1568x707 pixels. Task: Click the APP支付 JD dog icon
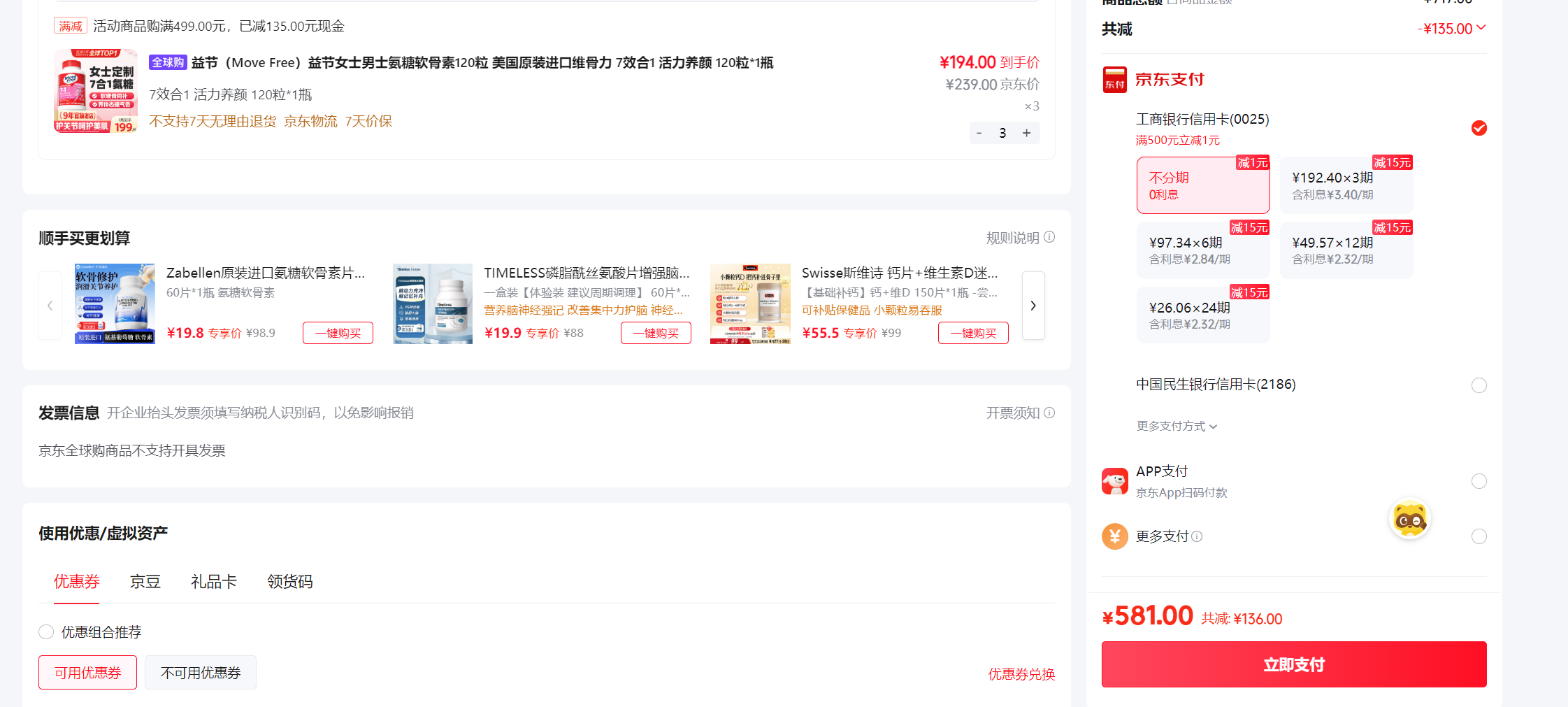(x=1114, y=481)
